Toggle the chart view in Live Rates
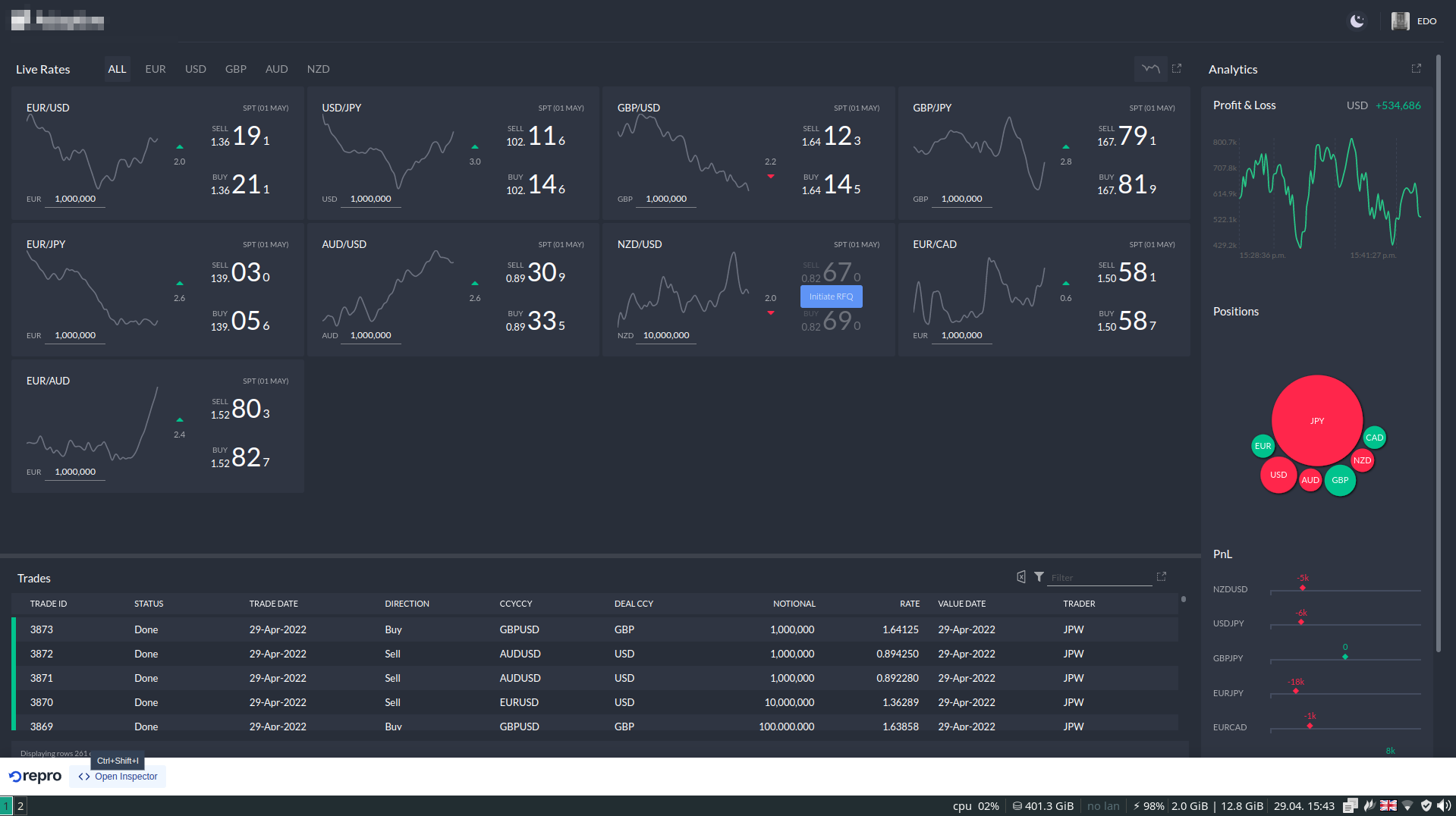 1150,69
